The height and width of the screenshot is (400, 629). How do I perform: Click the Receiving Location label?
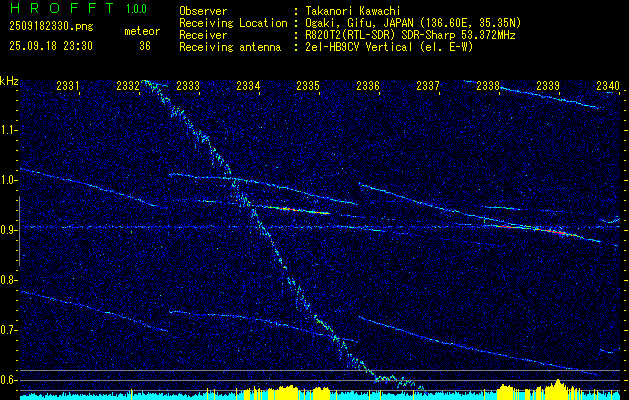pyautogui.click(x=233, y=23)
